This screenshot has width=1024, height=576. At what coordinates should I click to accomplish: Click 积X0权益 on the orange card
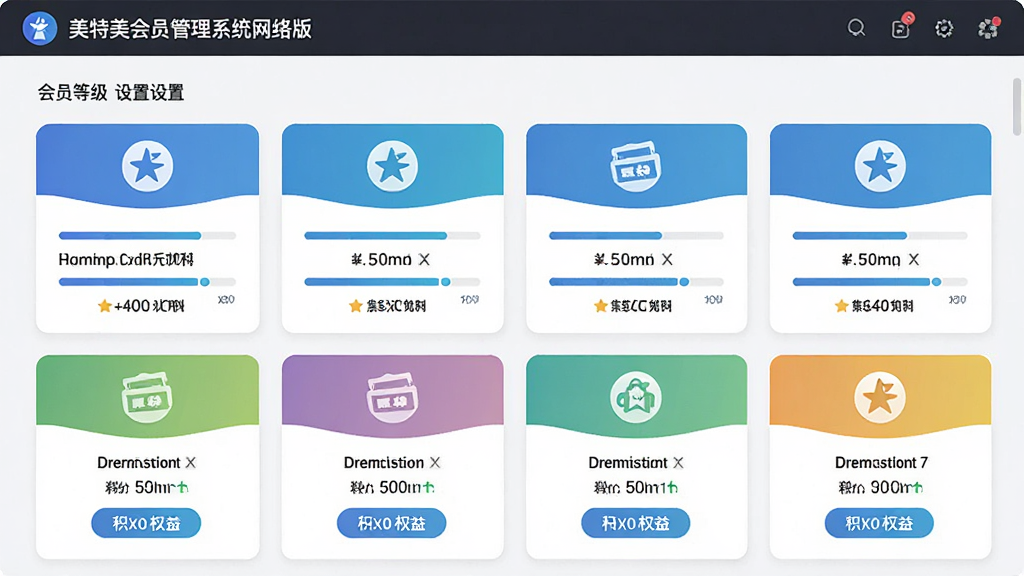879,523
